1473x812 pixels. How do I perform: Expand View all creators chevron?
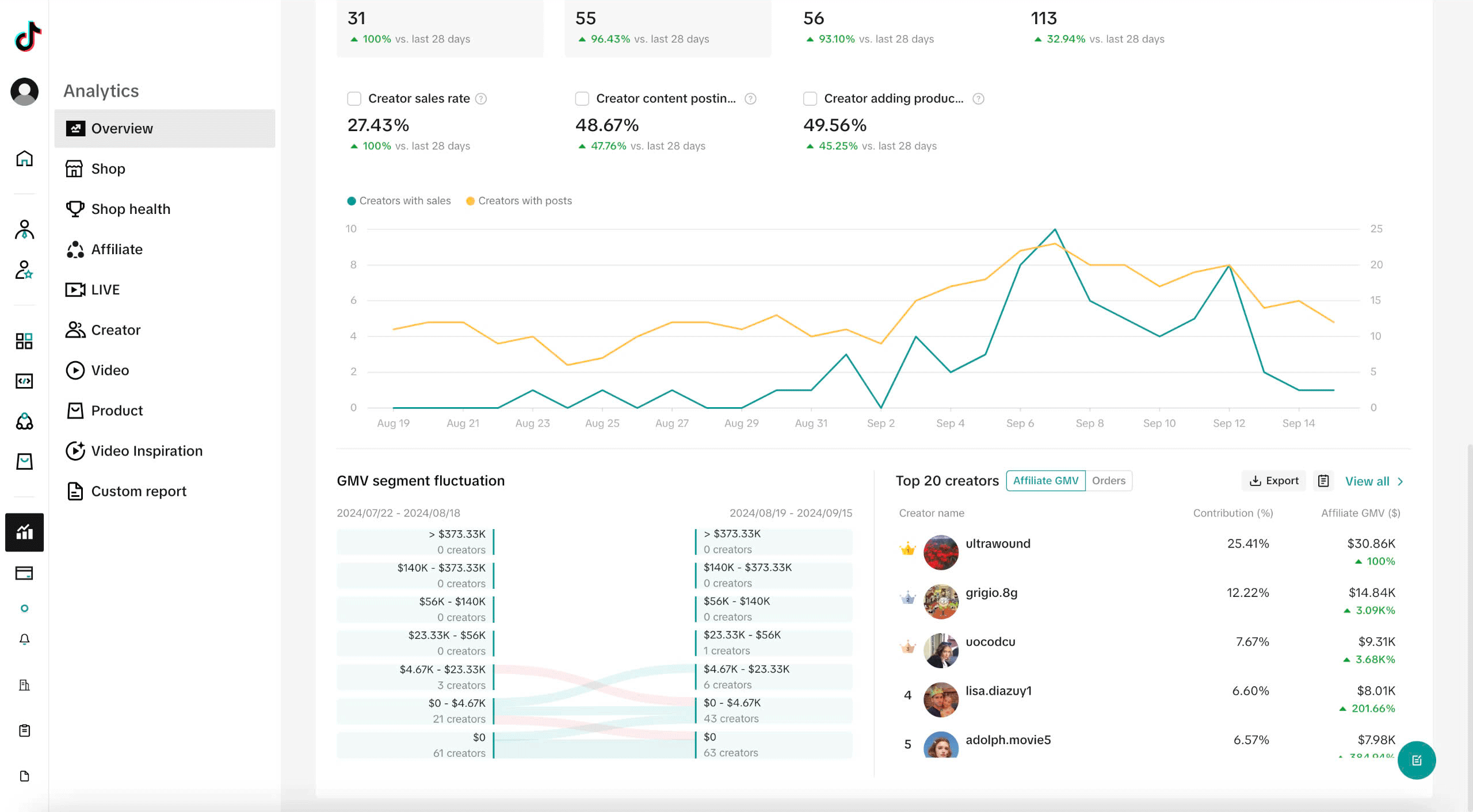(1400, 481)
